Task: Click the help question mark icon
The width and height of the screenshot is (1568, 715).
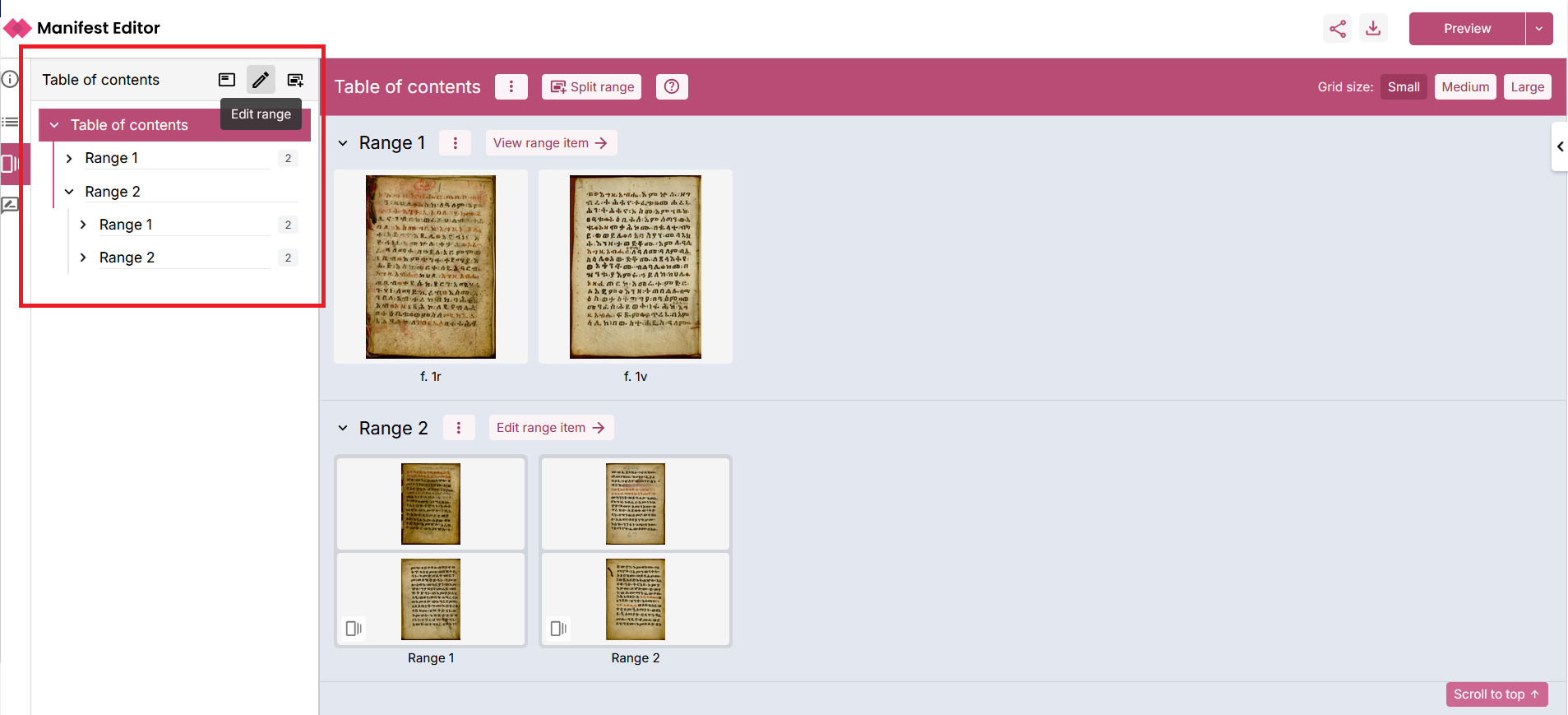Action: point(672,86)
